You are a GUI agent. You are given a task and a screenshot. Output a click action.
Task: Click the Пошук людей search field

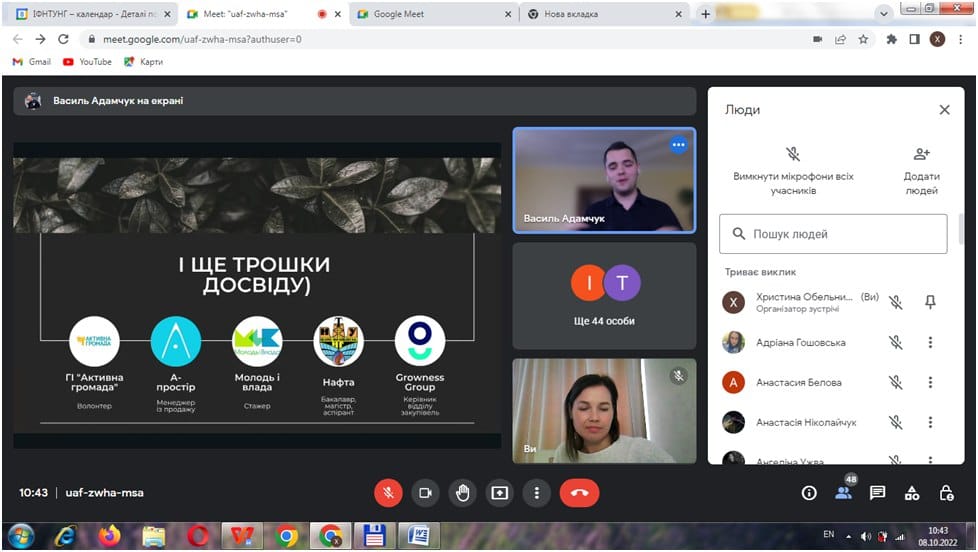coord(840,234)
